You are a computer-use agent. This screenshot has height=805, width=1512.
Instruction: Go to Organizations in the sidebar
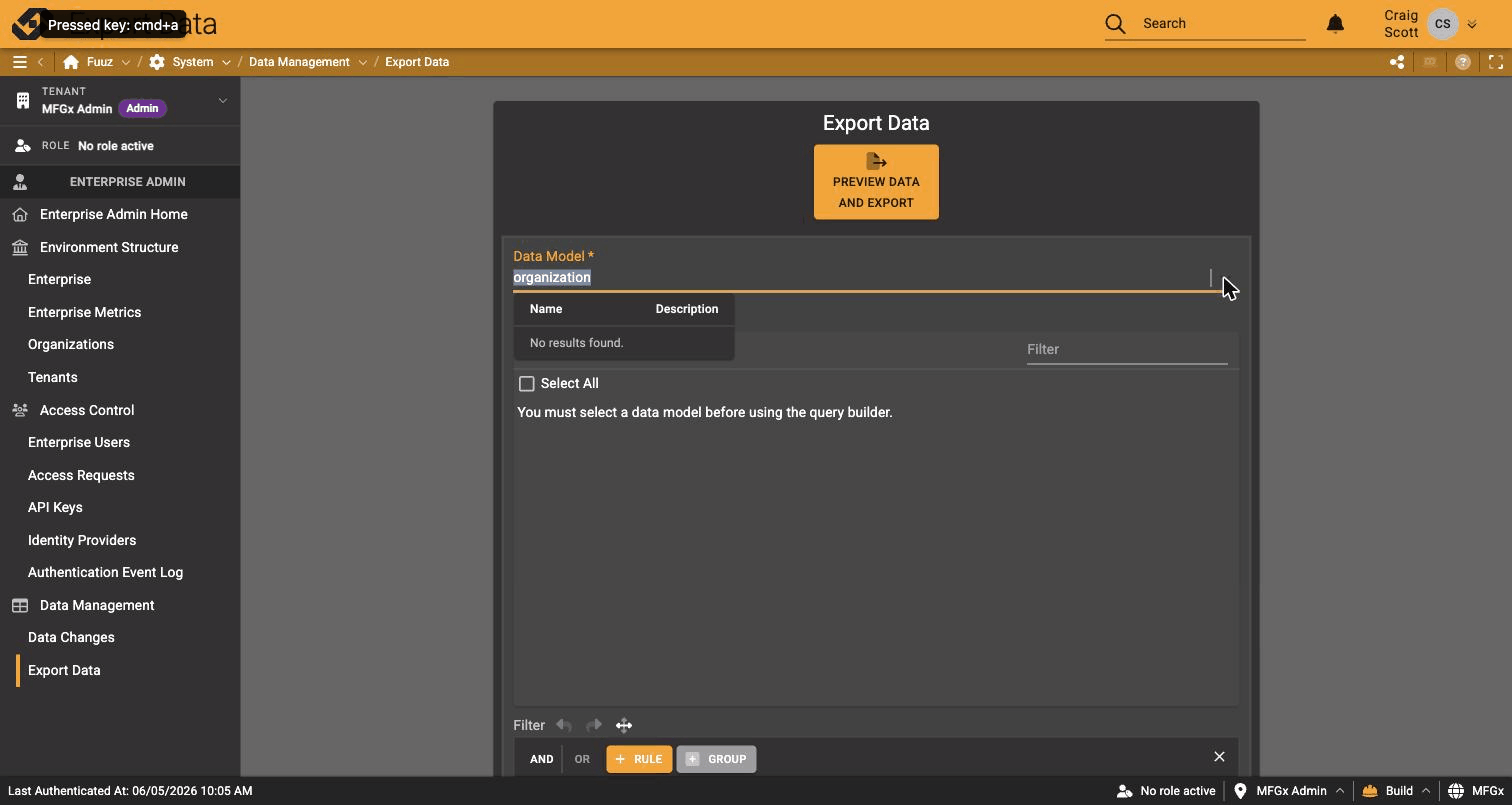click(71, 345)
